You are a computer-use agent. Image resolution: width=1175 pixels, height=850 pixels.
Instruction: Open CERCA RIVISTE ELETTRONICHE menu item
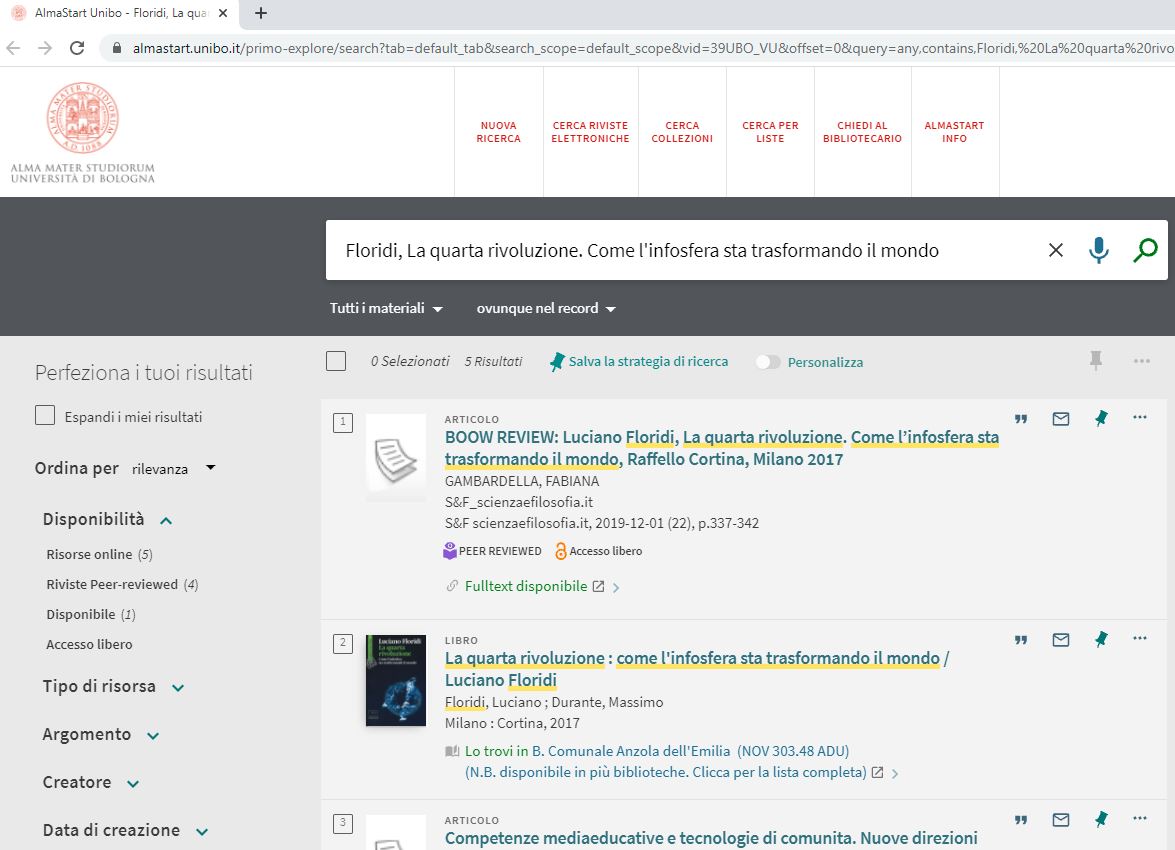[x=590, y=132]
